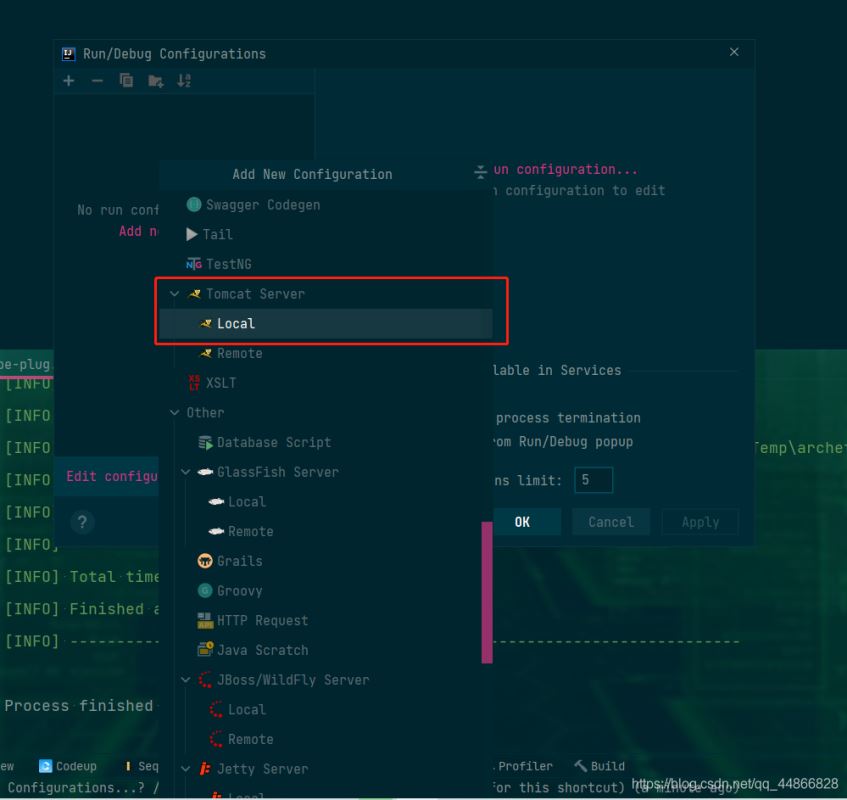Click the Tomcat Server cat icon

coord(194,294)
